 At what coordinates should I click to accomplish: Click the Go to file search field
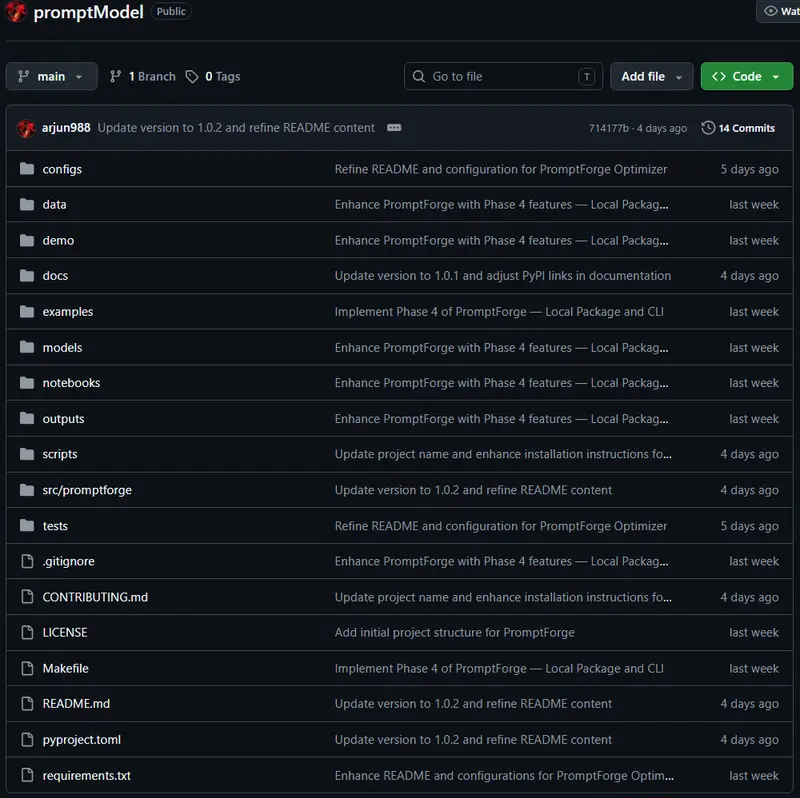click(x=503, y=77)
